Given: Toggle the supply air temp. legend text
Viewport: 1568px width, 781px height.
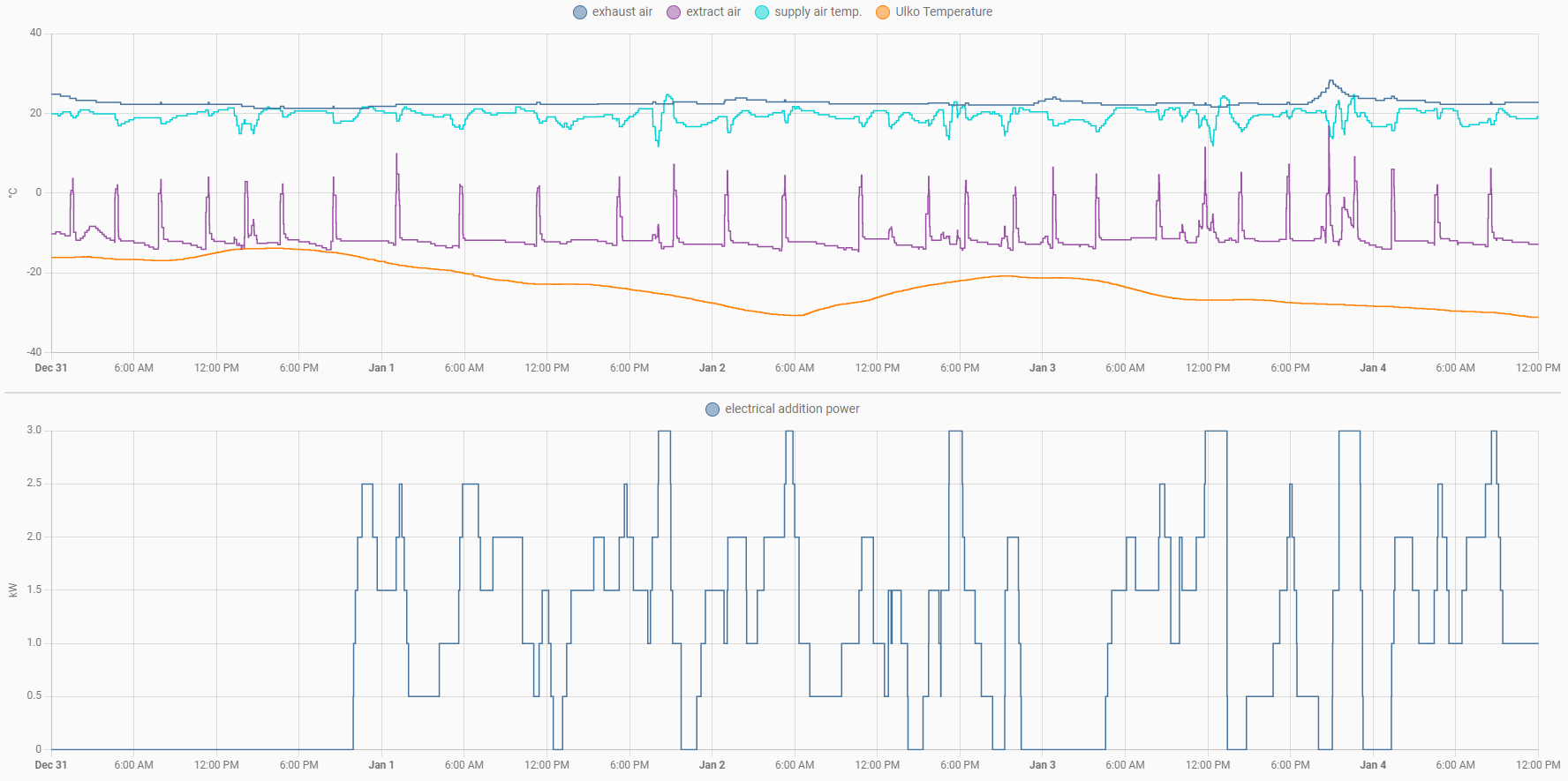Looking at the screenshot, I should pos(818,11).
